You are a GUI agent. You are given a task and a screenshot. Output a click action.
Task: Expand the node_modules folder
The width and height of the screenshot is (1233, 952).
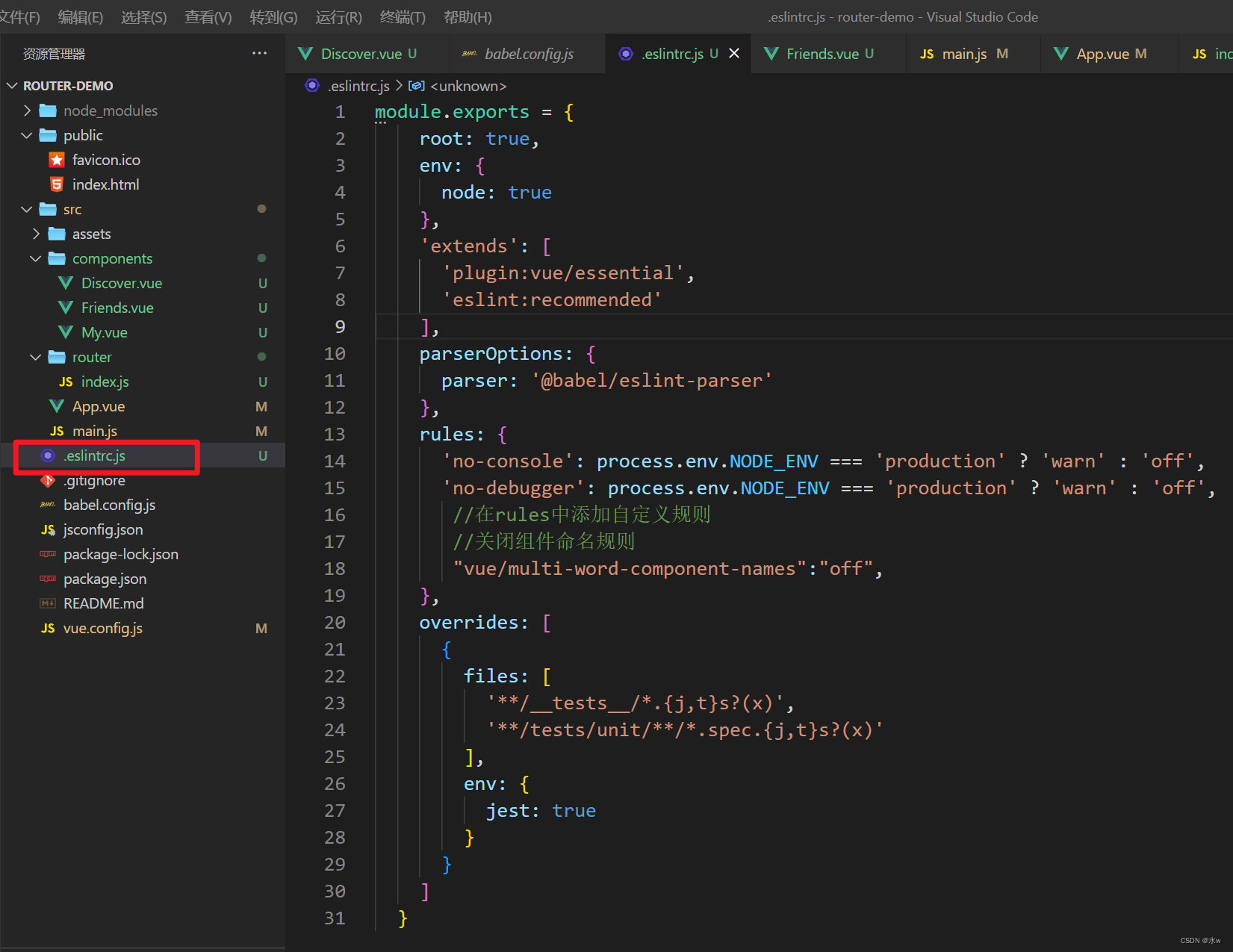28,111
